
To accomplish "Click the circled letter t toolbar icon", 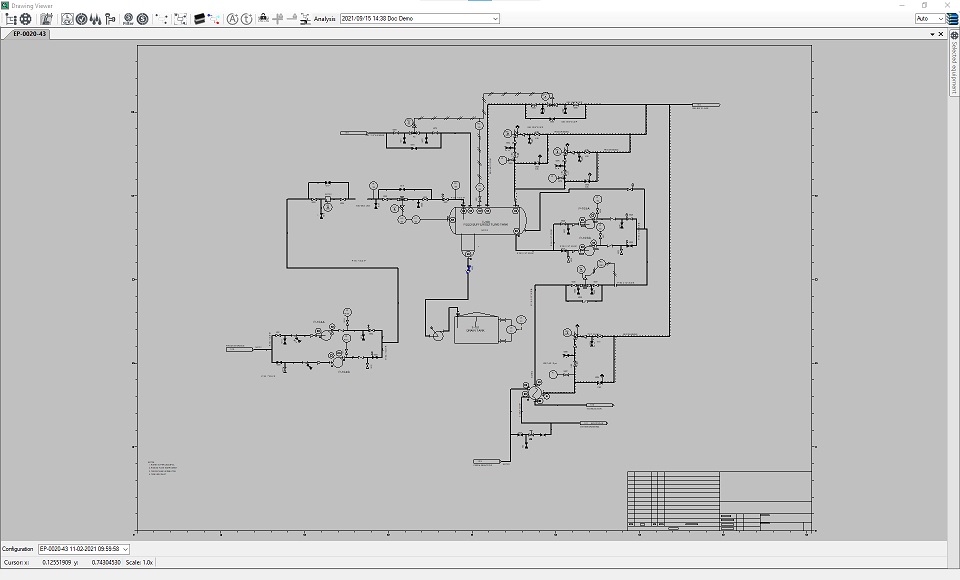I will 246,19.
